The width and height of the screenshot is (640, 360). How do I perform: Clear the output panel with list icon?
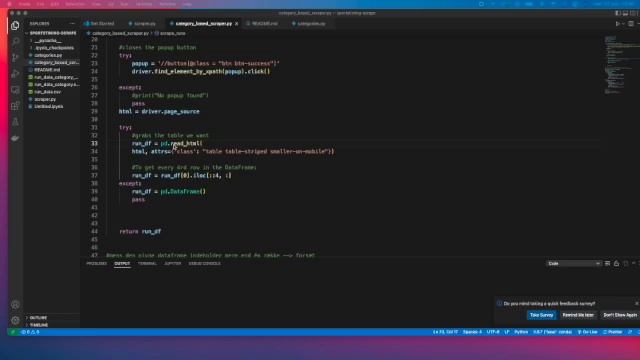607,264
